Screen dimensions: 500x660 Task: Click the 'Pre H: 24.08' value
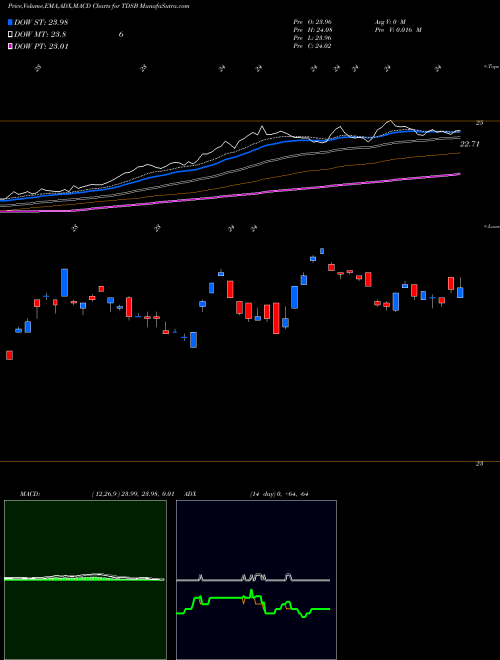pos(312,30)
